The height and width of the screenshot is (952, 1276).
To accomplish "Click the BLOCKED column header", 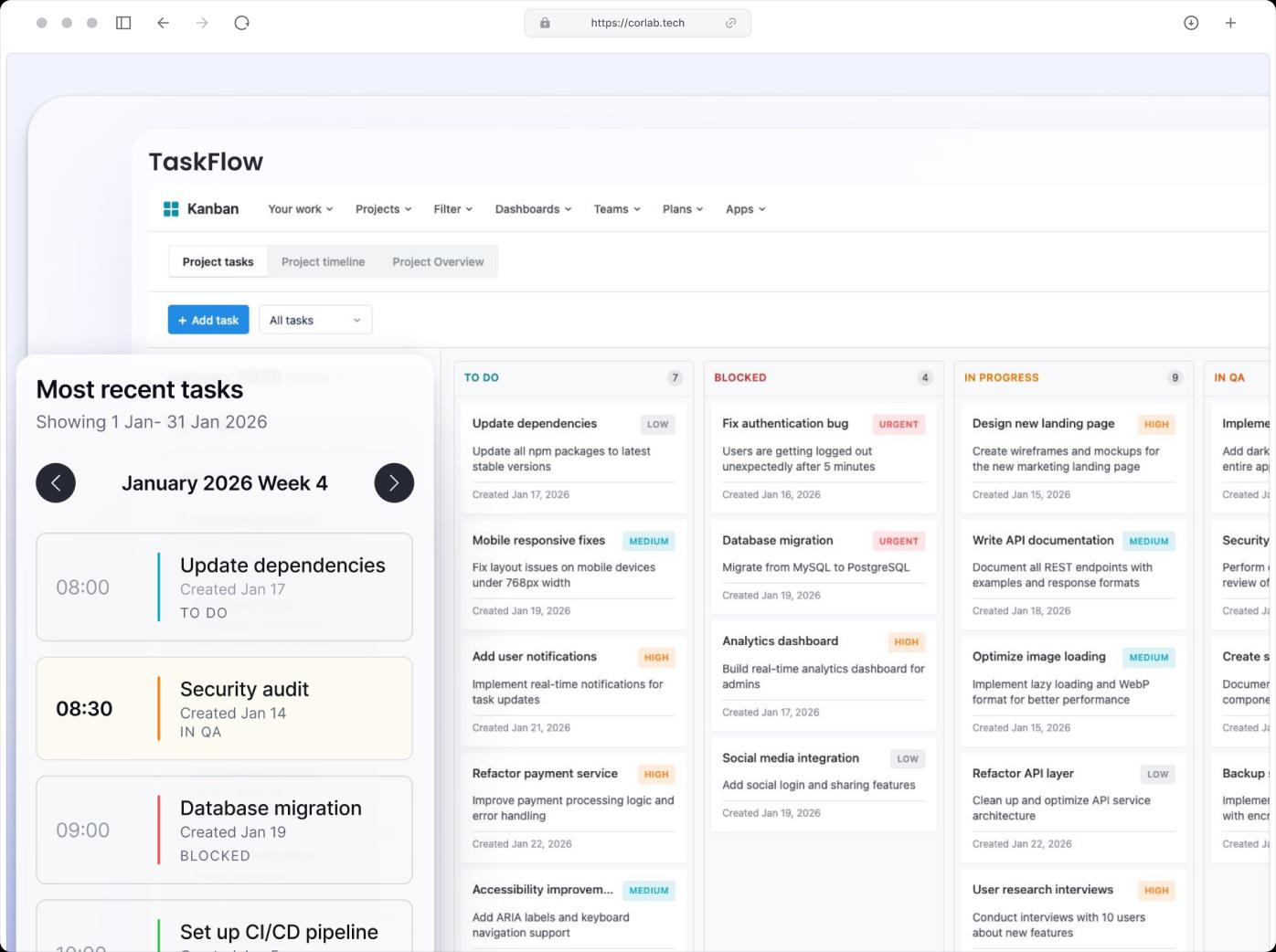I will pos(740,377).
